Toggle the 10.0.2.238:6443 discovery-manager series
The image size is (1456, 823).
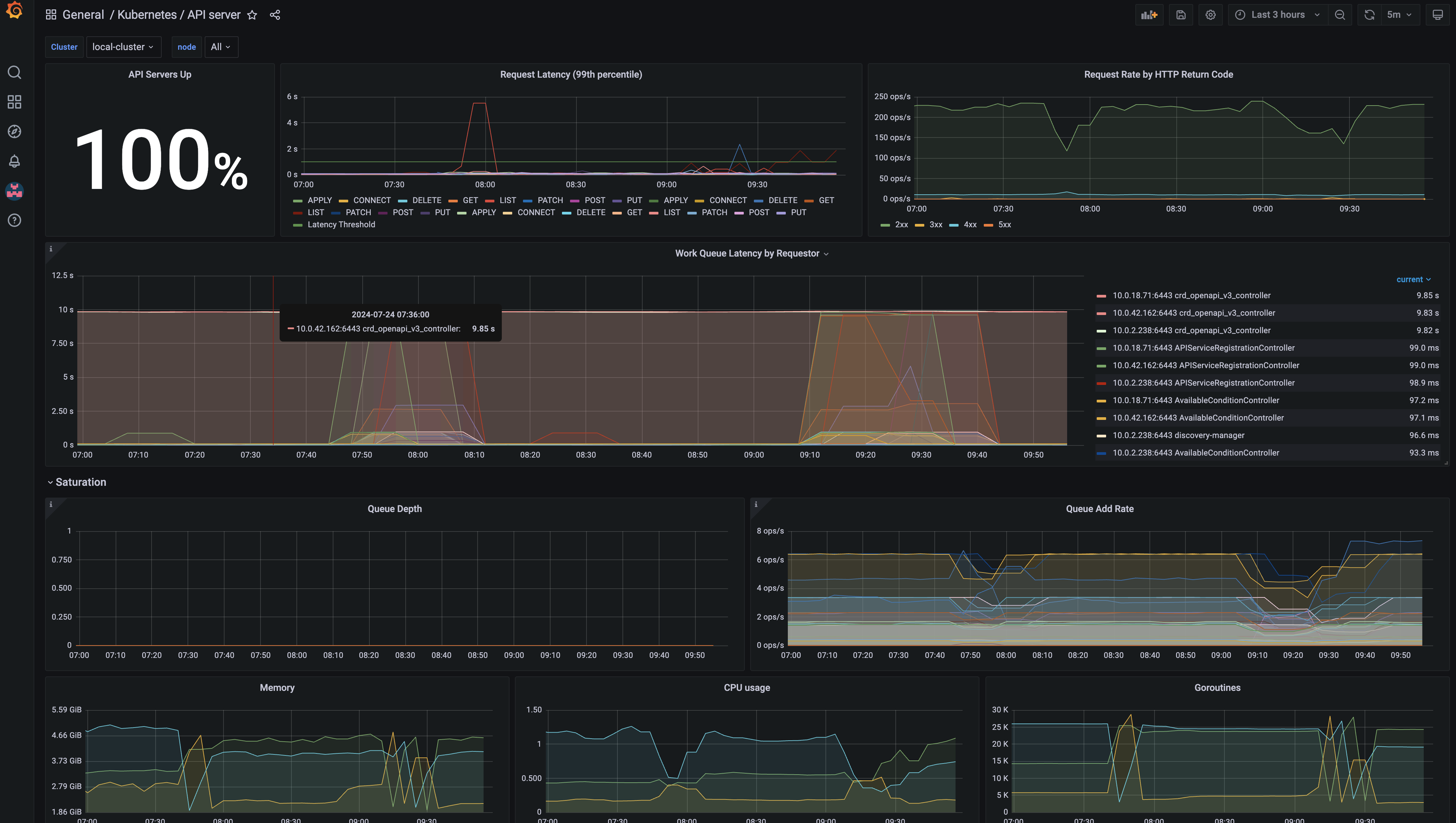pyautogui.click(x=1178, y=435)
